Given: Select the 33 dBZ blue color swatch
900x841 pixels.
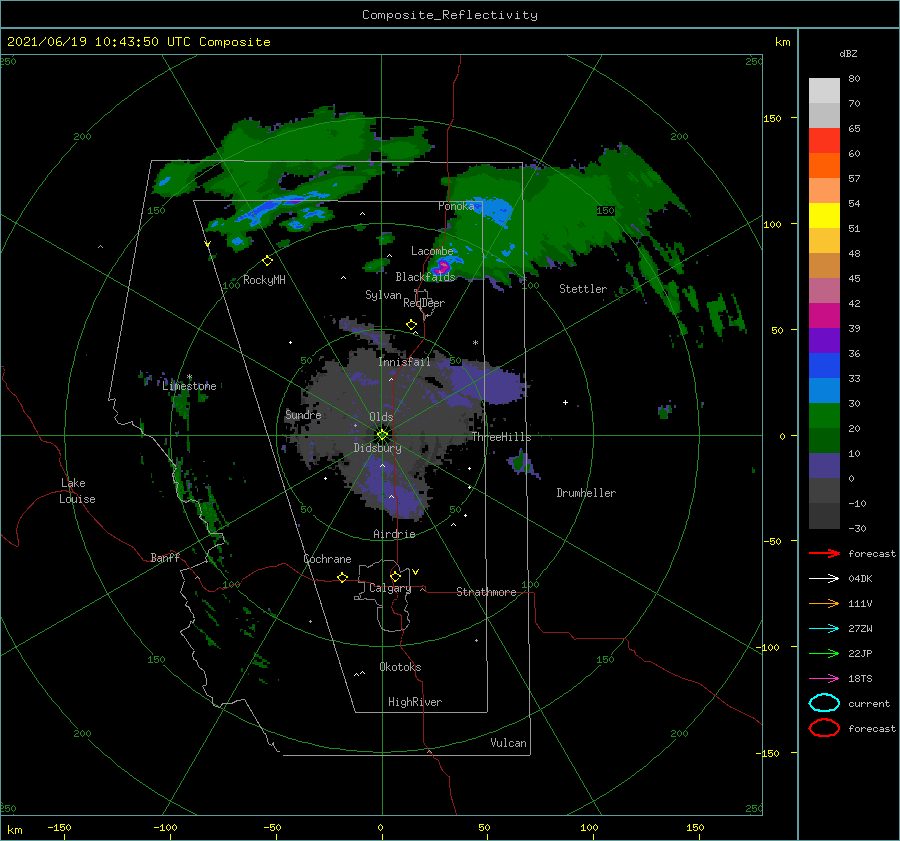Looking at the screenshot, I should [x=824, y=365].
